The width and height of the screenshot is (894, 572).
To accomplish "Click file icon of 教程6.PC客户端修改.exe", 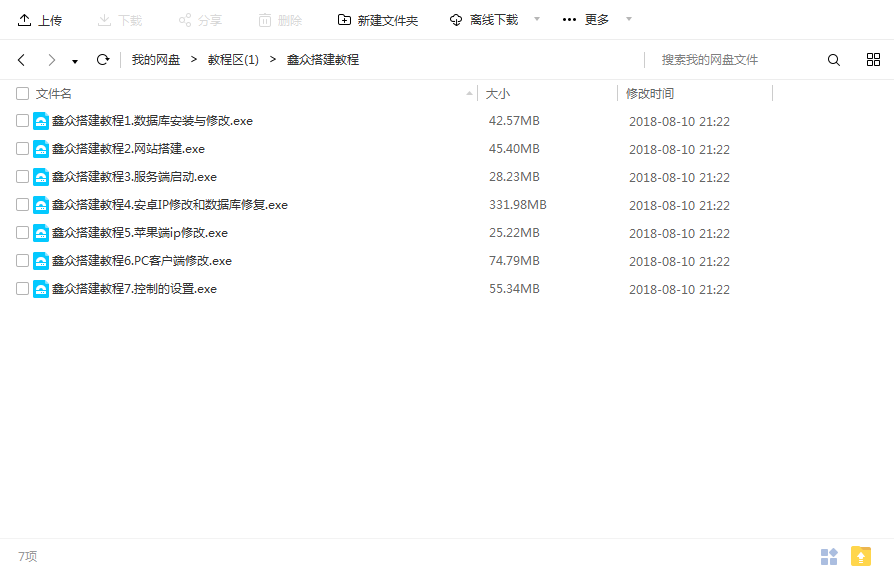I will pyautogui.click(x=40, y=261).
